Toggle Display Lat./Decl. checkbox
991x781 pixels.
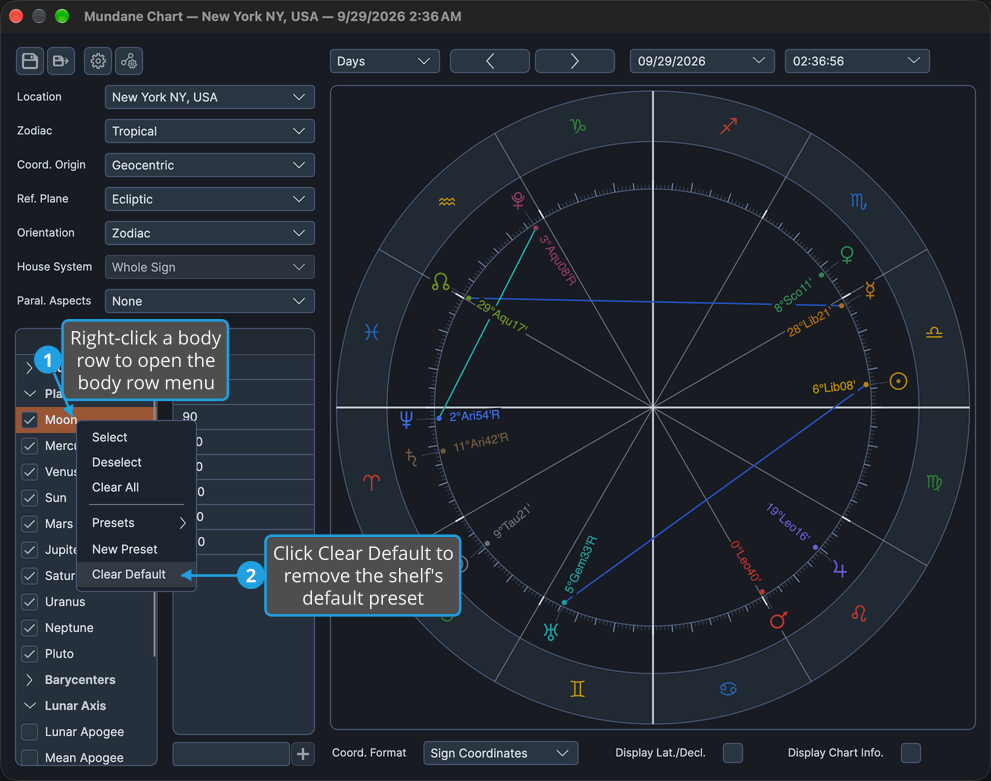pos(733,753)
